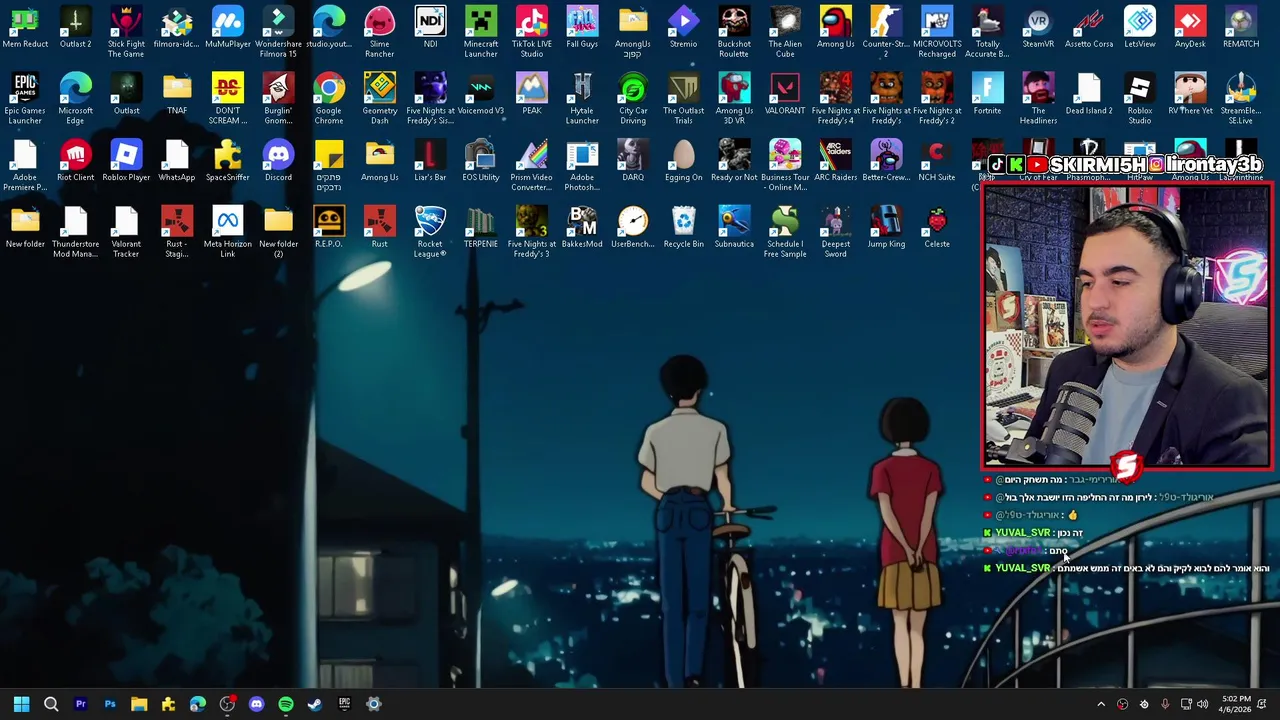Select the VALORANT desktop shortcut
The width and height of the screenshot is (1280, 720).
(x=785, y=94)
